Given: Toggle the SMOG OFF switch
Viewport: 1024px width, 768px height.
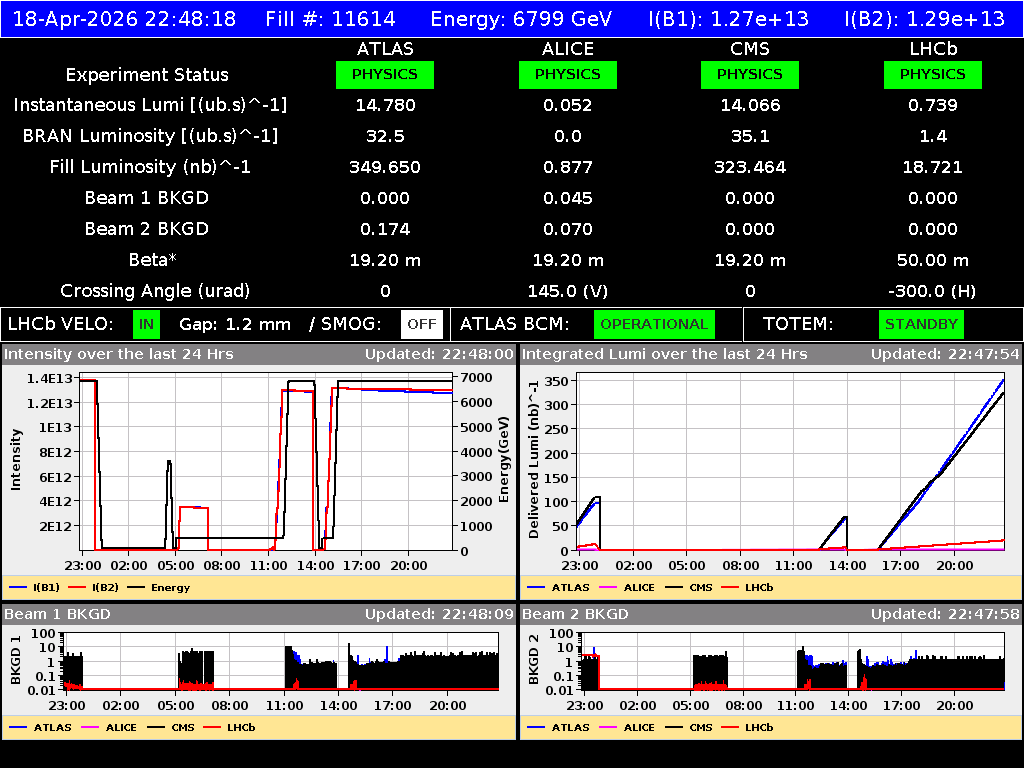Looking at the screenshot, I should coord(422,324).
